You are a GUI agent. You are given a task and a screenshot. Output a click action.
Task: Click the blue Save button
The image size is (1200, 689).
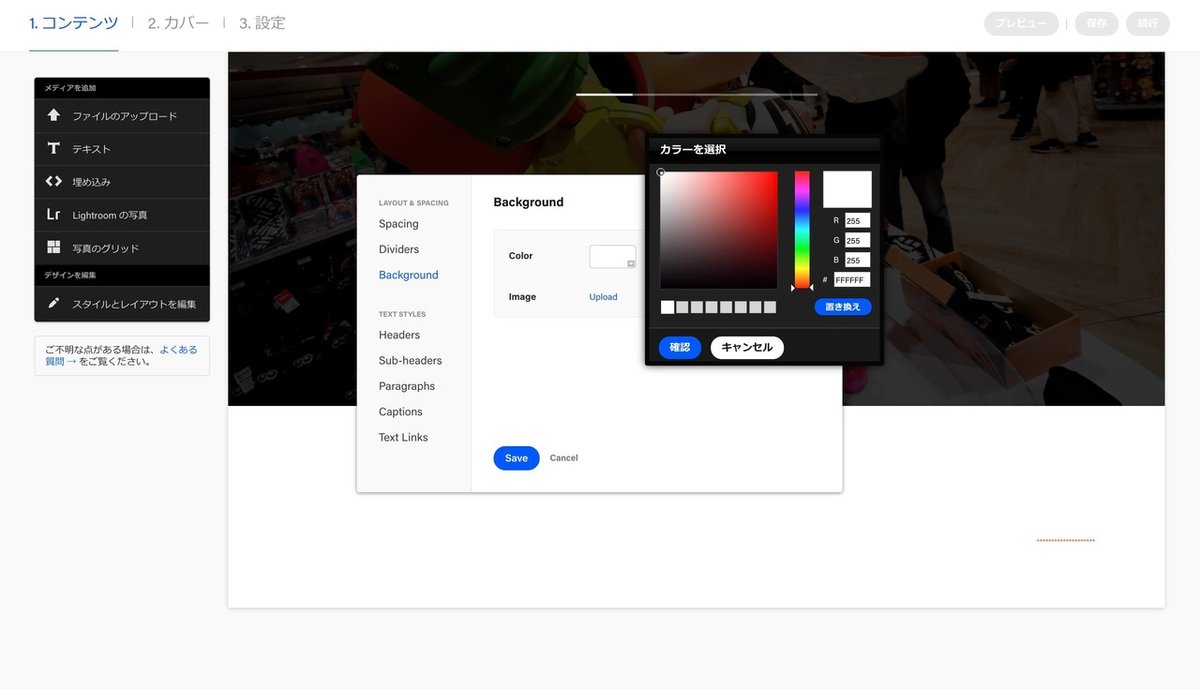[x=516, y=458]
